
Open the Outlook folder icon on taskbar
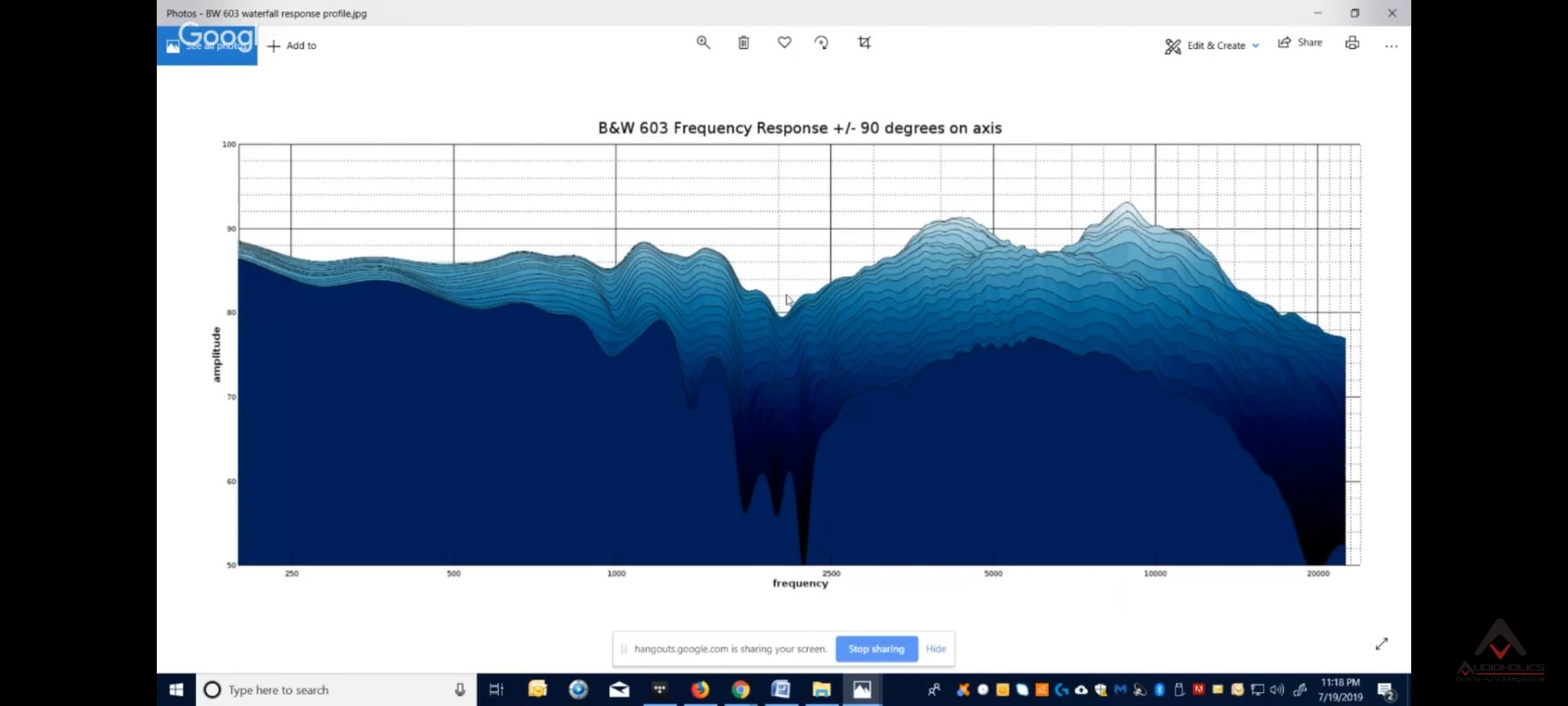pos(537,690)
